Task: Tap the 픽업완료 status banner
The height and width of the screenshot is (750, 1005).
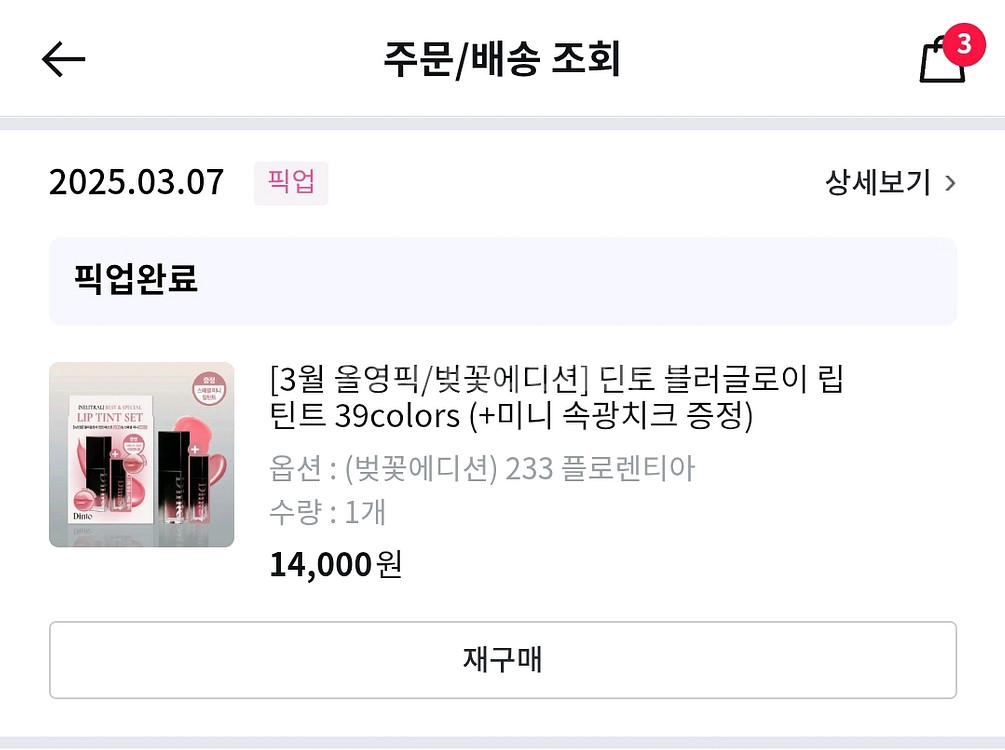Action: [x=502, y=280]
